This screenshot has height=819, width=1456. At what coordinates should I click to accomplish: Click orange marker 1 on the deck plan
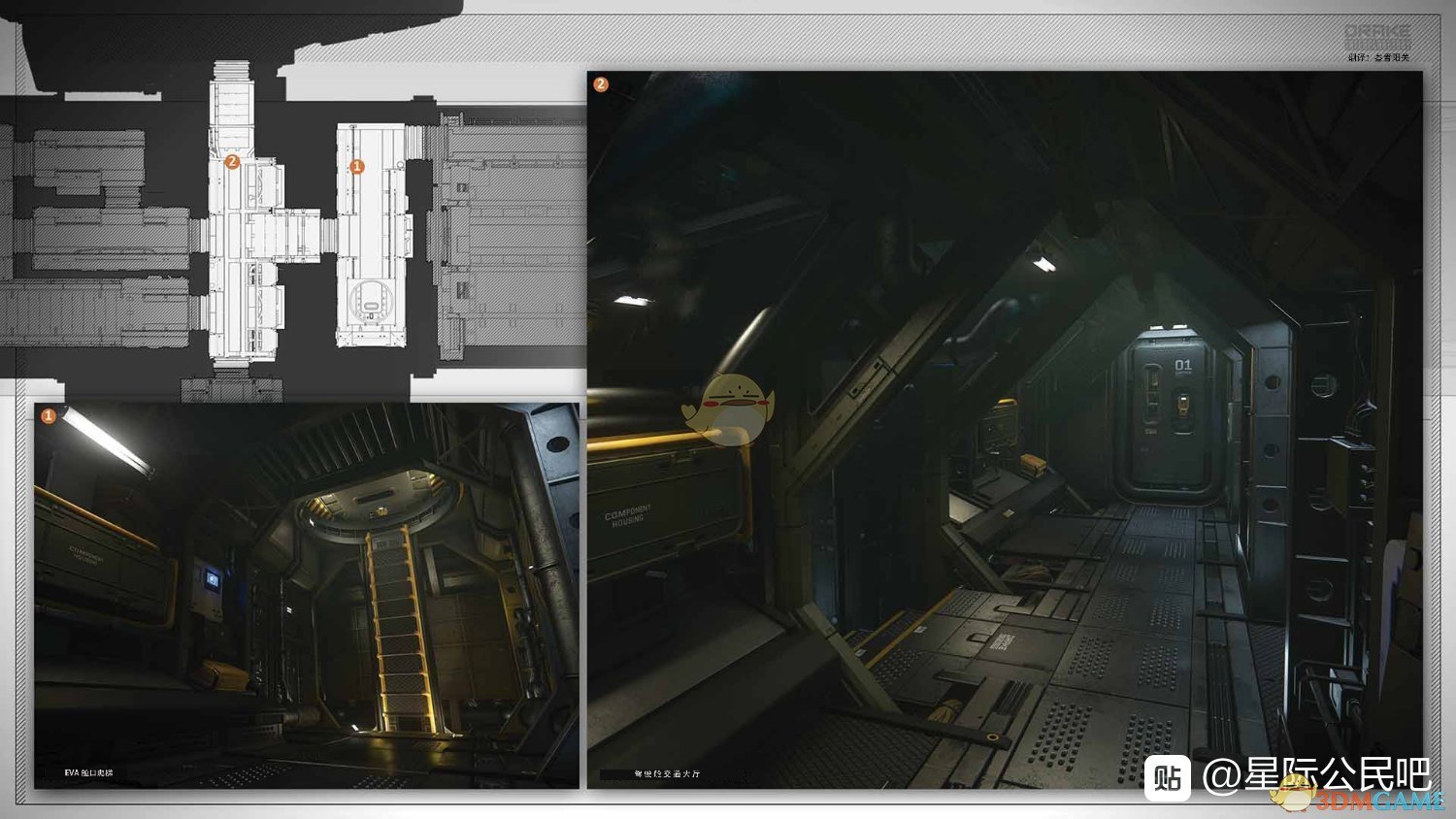pos(356,167)
